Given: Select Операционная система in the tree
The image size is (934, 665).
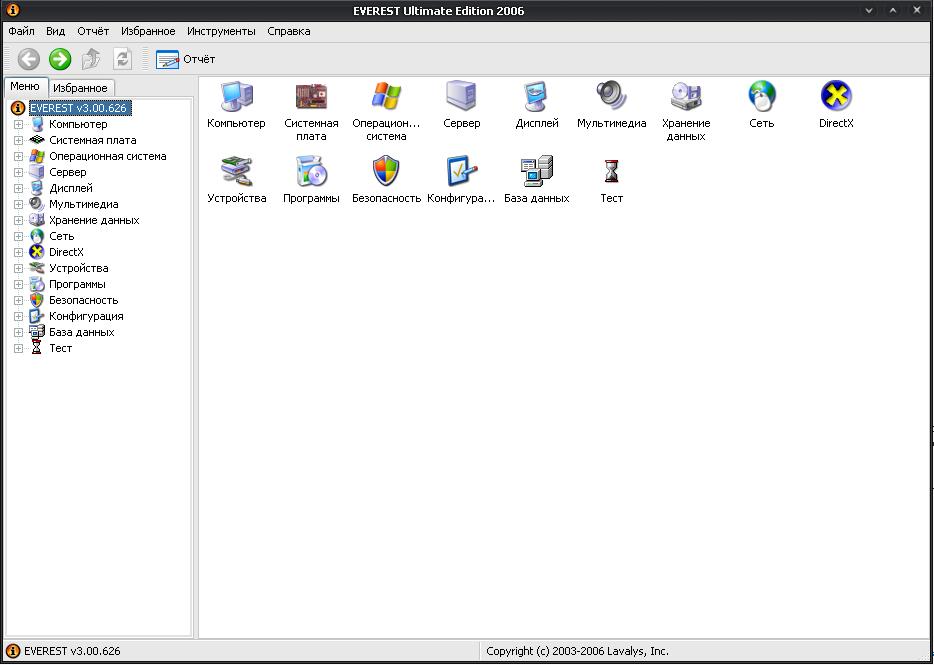Looking at the screenshot, I should (x=107, y=156).
